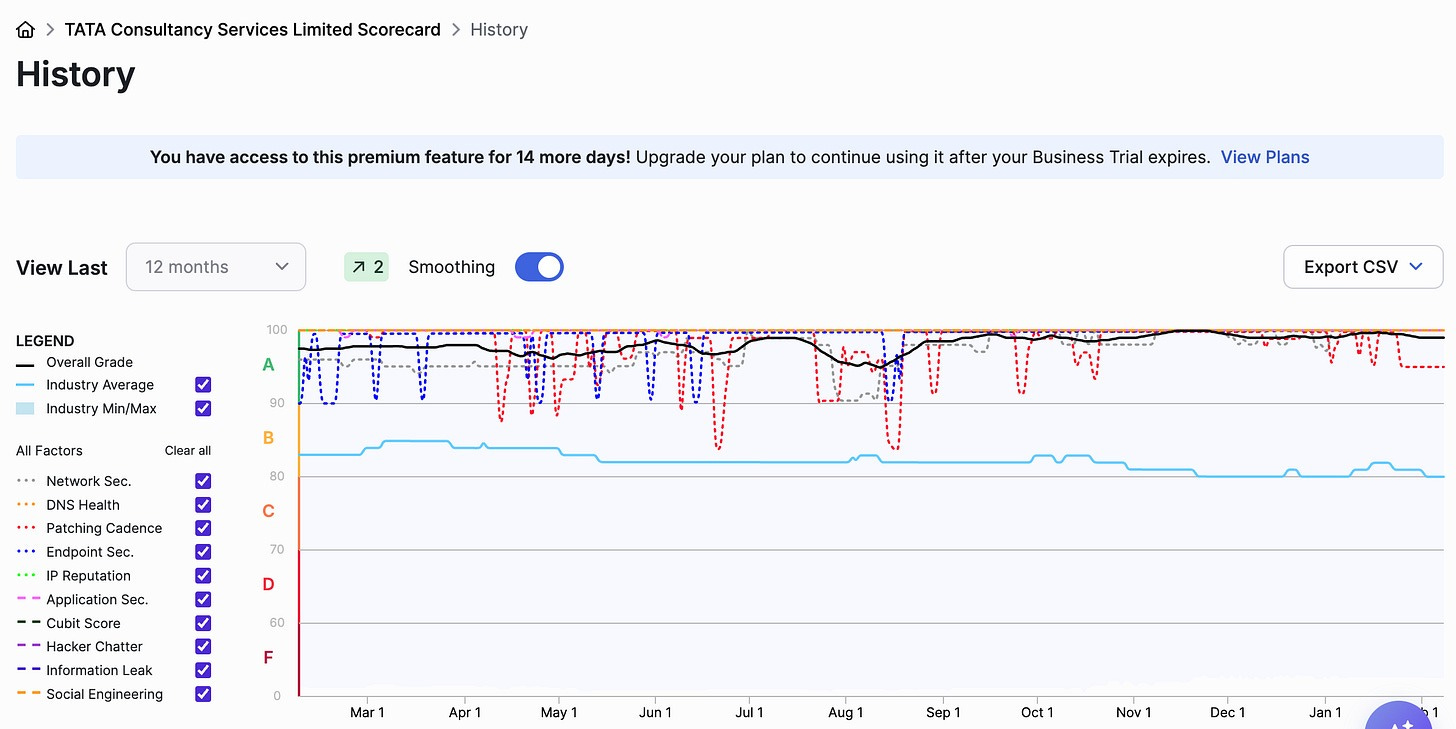Turn off the Smoothing switch

click(x=539, y=267)
